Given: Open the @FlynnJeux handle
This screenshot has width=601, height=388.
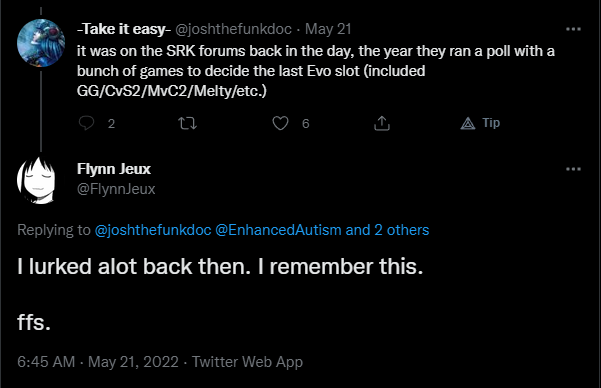Looking at the screenshot, I should (x=116, y=189).
